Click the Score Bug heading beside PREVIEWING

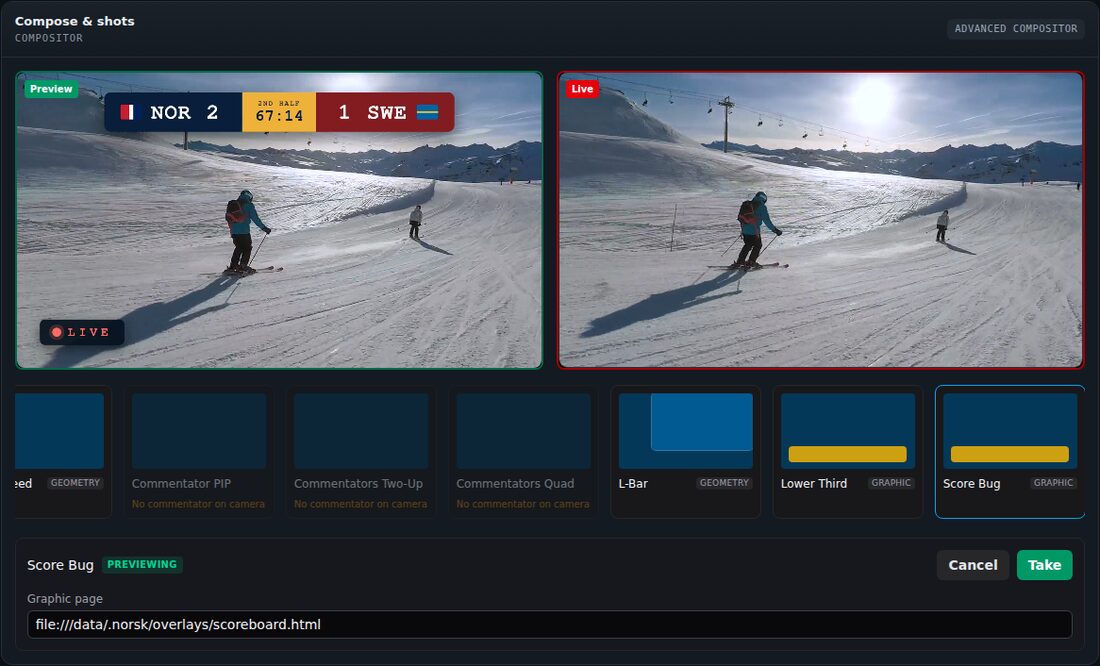point(60,565)
